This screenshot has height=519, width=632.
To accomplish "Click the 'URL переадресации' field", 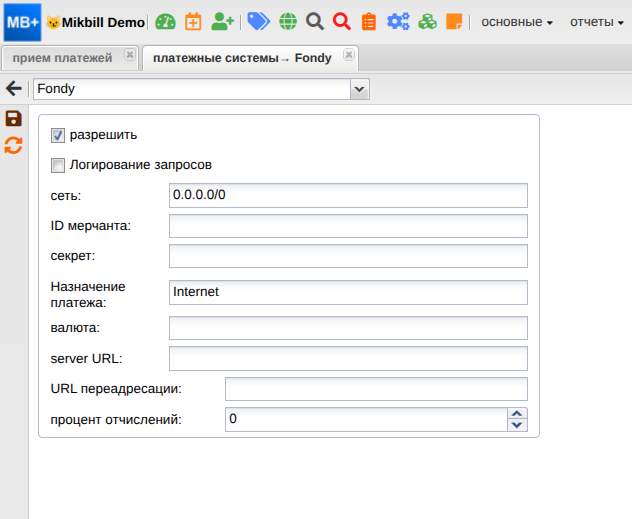I will (376, 389).
